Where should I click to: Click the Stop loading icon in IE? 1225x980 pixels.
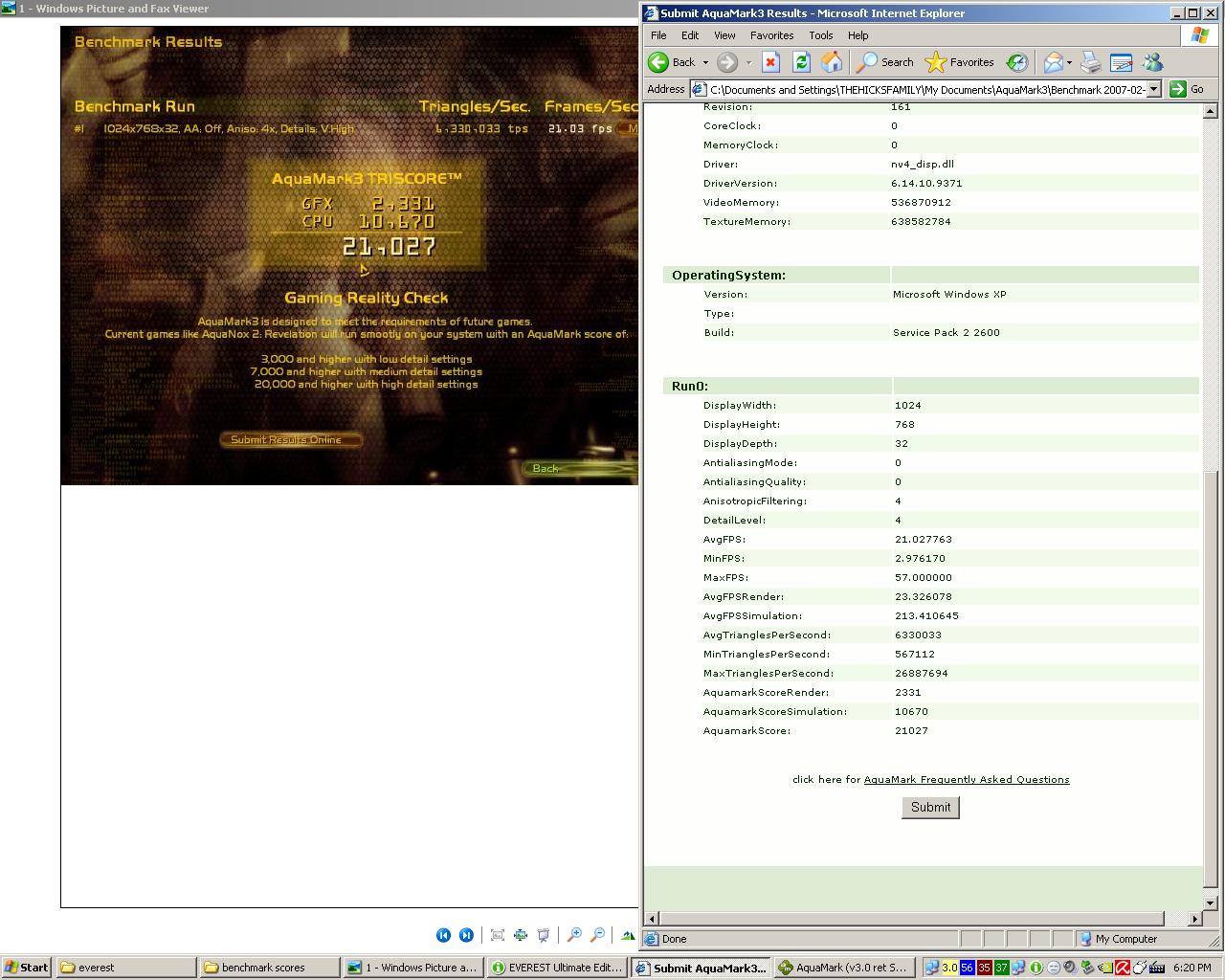[x=770, y=62]
